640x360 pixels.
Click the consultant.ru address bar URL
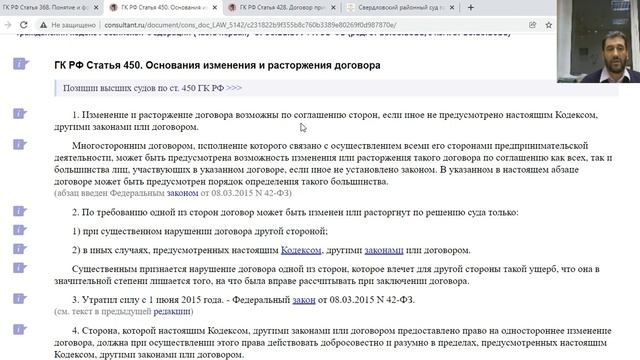[250, 25]
